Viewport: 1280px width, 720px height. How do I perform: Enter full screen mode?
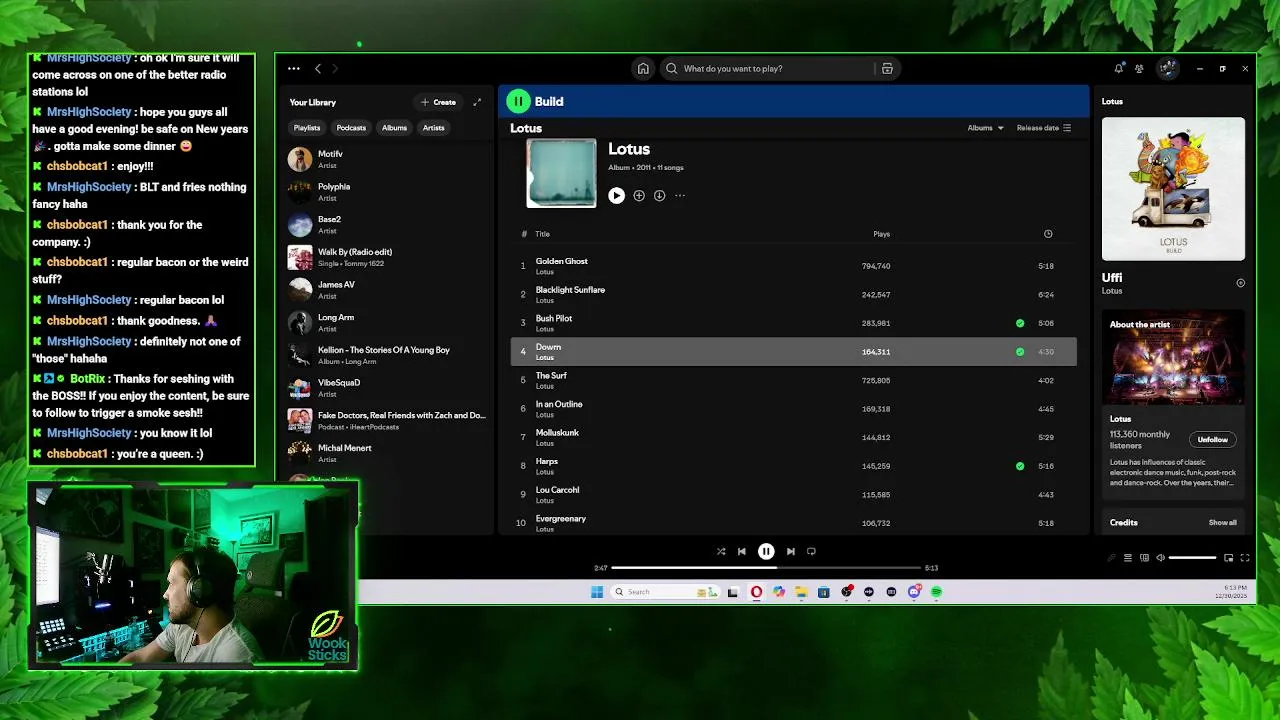coord(1245,558)
